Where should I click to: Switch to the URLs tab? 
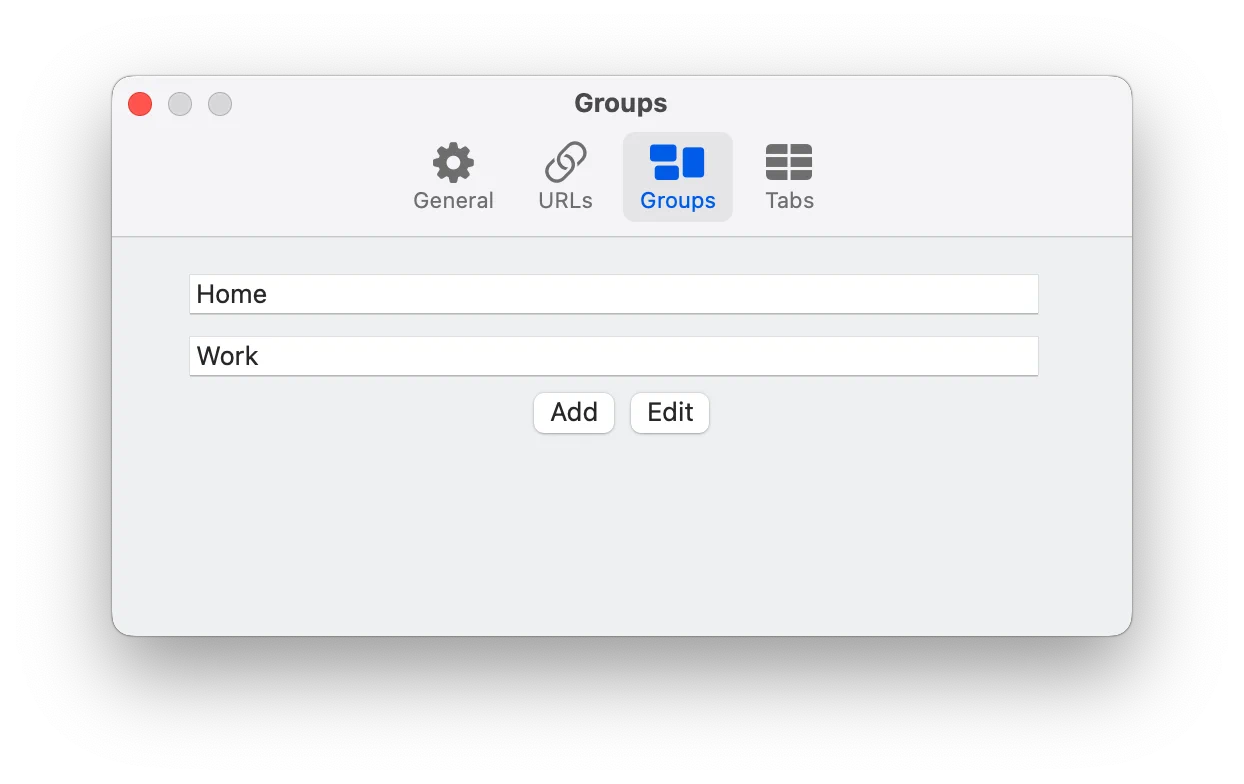pos(565,199)
